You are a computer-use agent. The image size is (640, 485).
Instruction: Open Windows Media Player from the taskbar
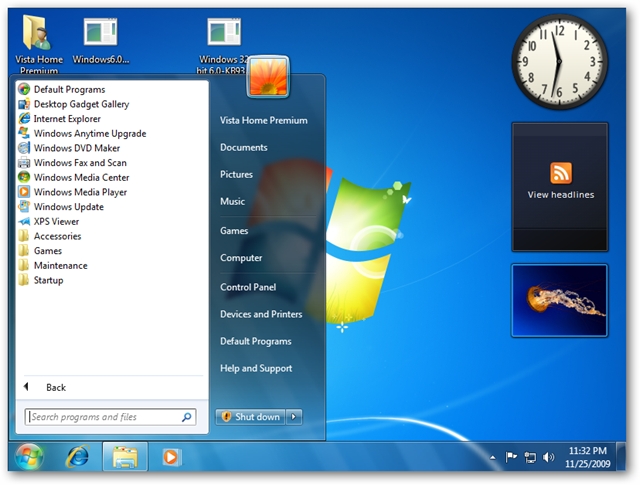point(171,456)
